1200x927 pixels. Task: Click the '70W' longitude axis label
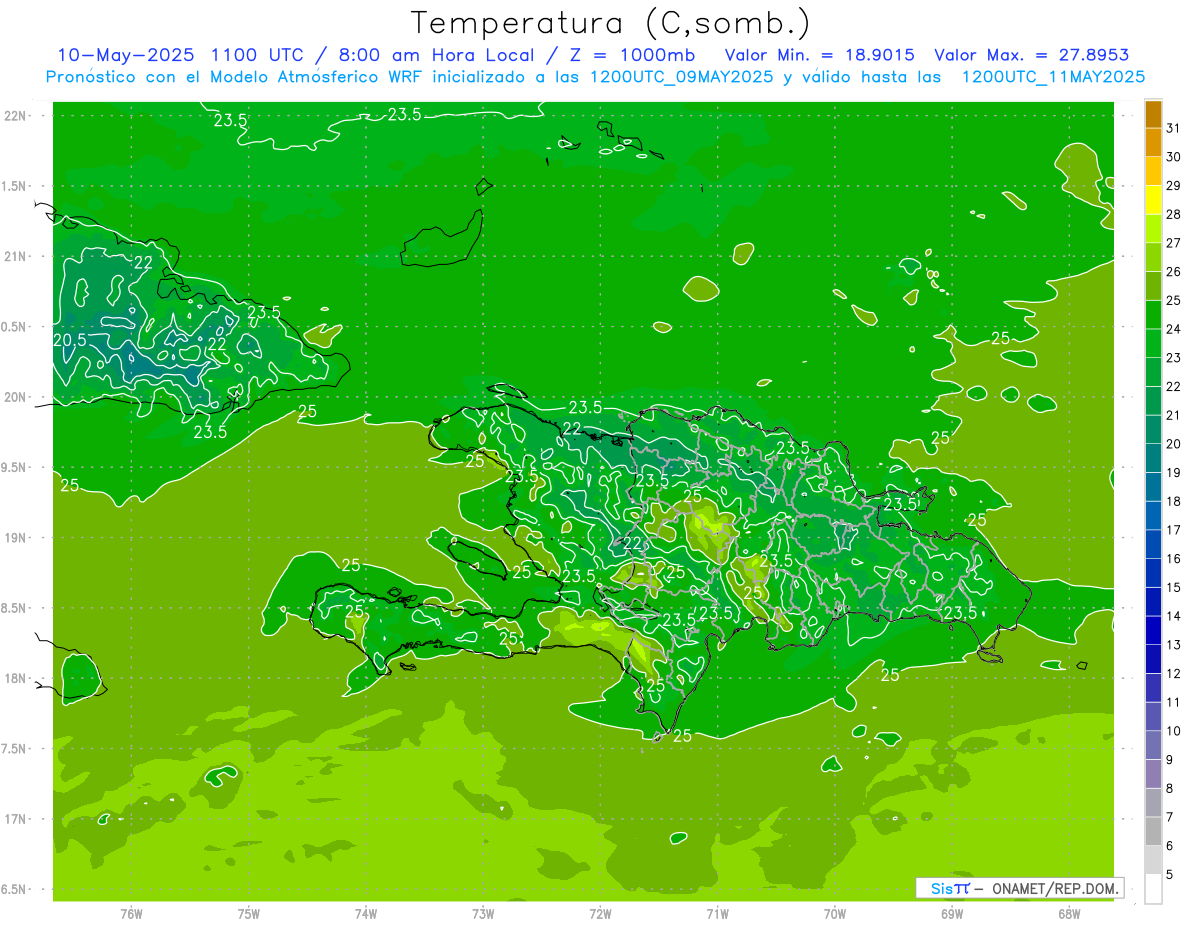click(x=835, y=914)
